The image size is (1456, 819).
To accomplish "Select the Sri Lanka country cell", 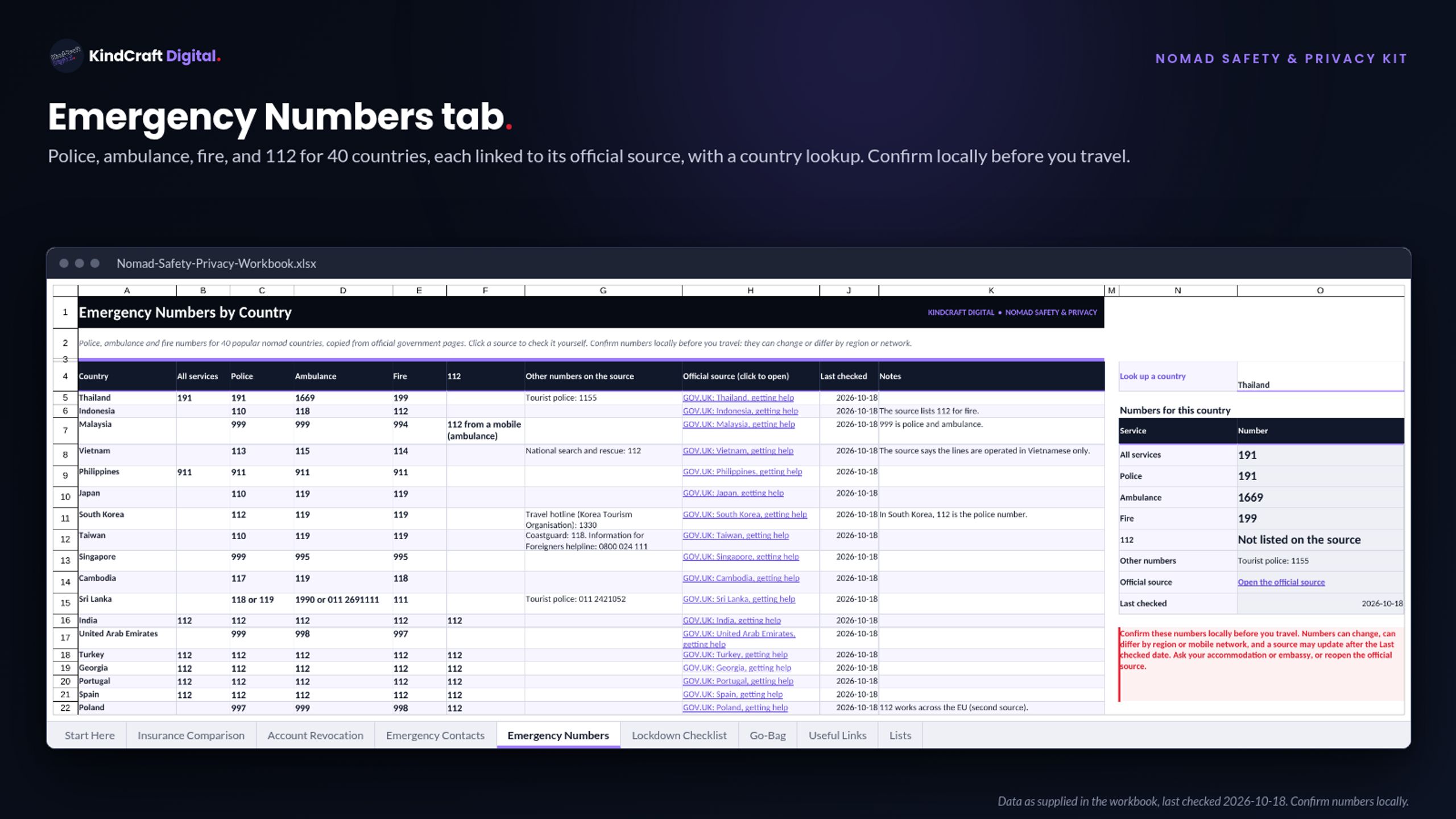I will [127, 603].
